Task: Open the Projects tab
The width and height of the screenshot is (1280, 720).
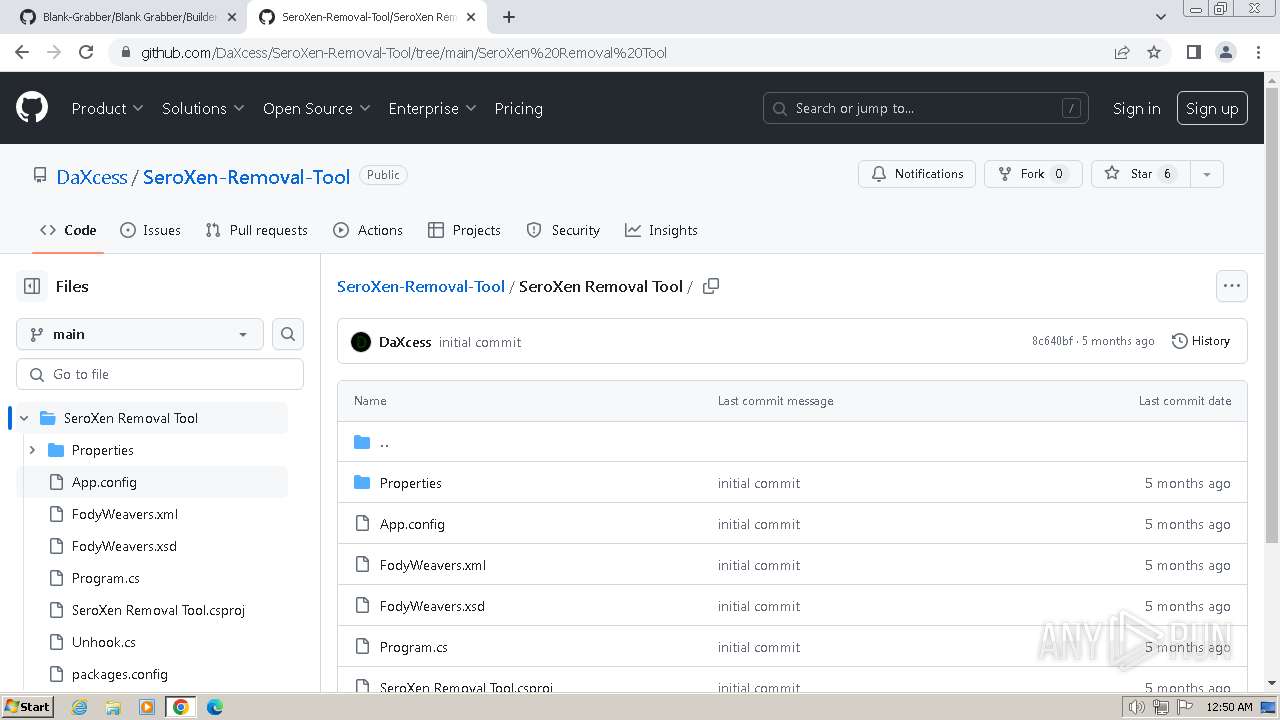Action: pyautogui.click(x=464, y=230)
